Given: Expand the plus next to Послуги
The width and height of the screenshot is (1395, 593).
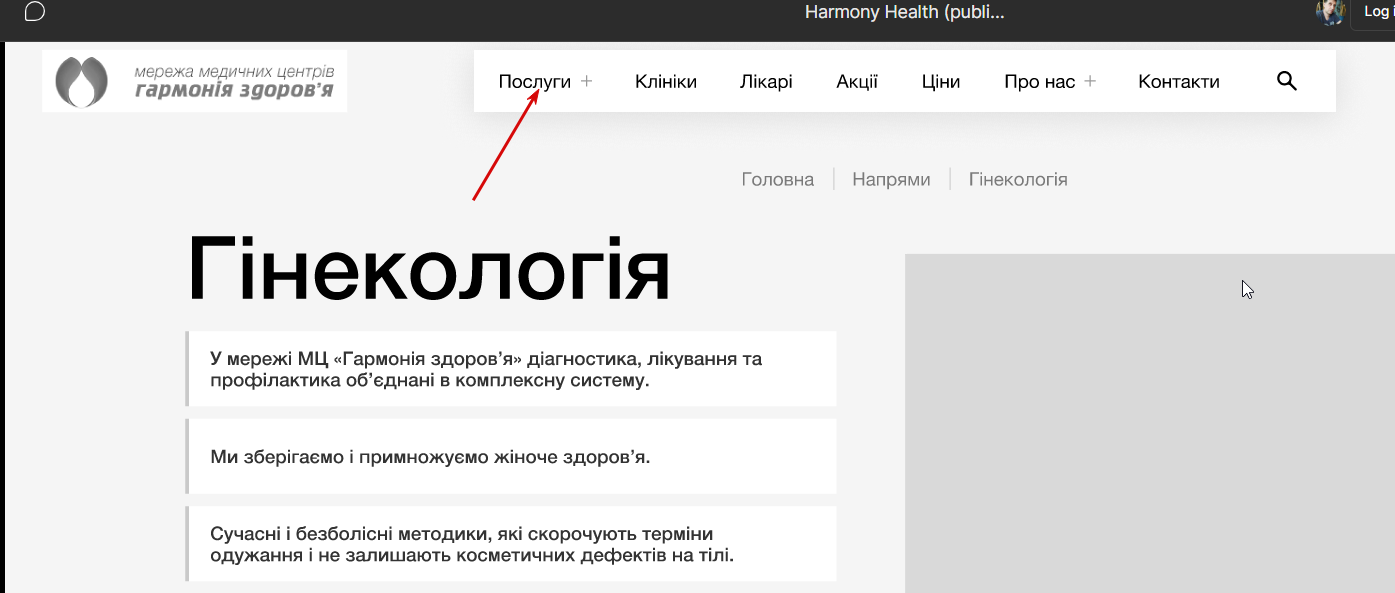Looking at the screenshot, I should [587, 81].
